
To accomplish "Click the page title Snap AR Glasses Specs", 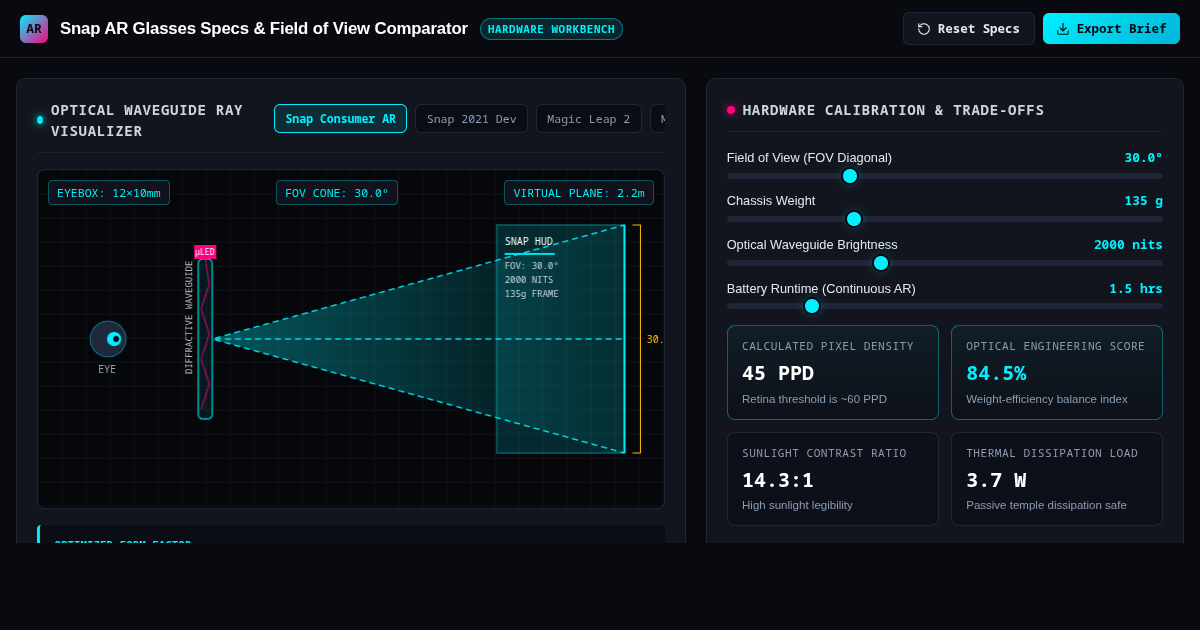I will [x=264, y=29].
